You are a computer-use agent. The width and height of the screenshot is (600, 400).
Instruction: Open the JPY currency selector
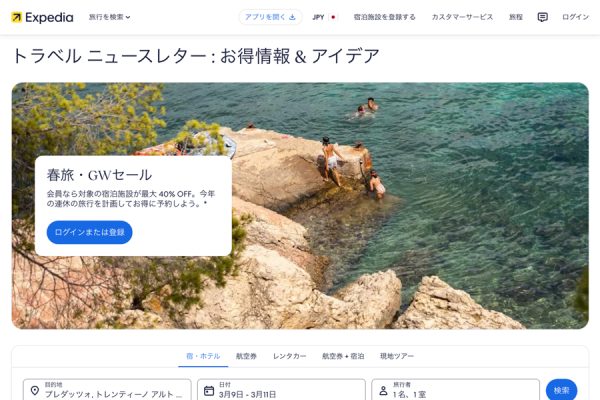pyautogui.click(x=324, y=17)
